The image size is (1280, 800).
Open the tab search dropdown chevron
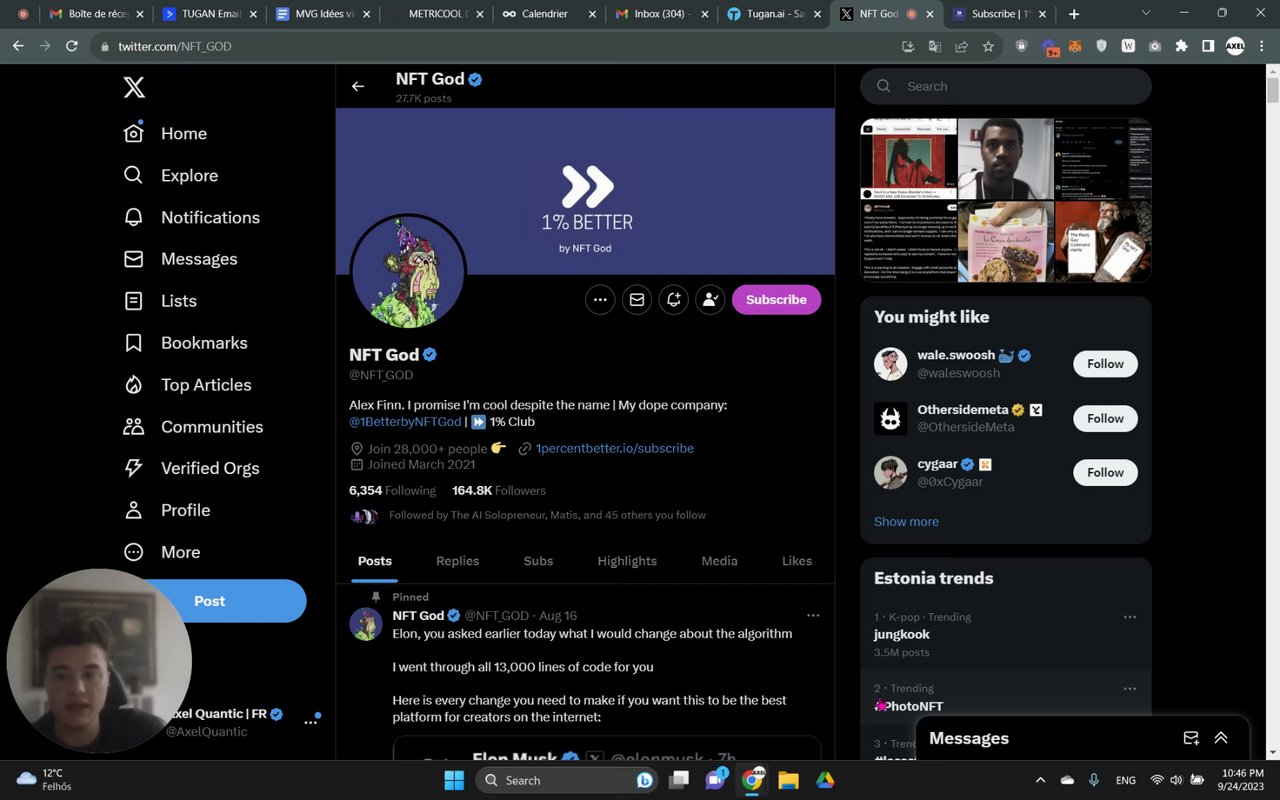click(1146, 14)
